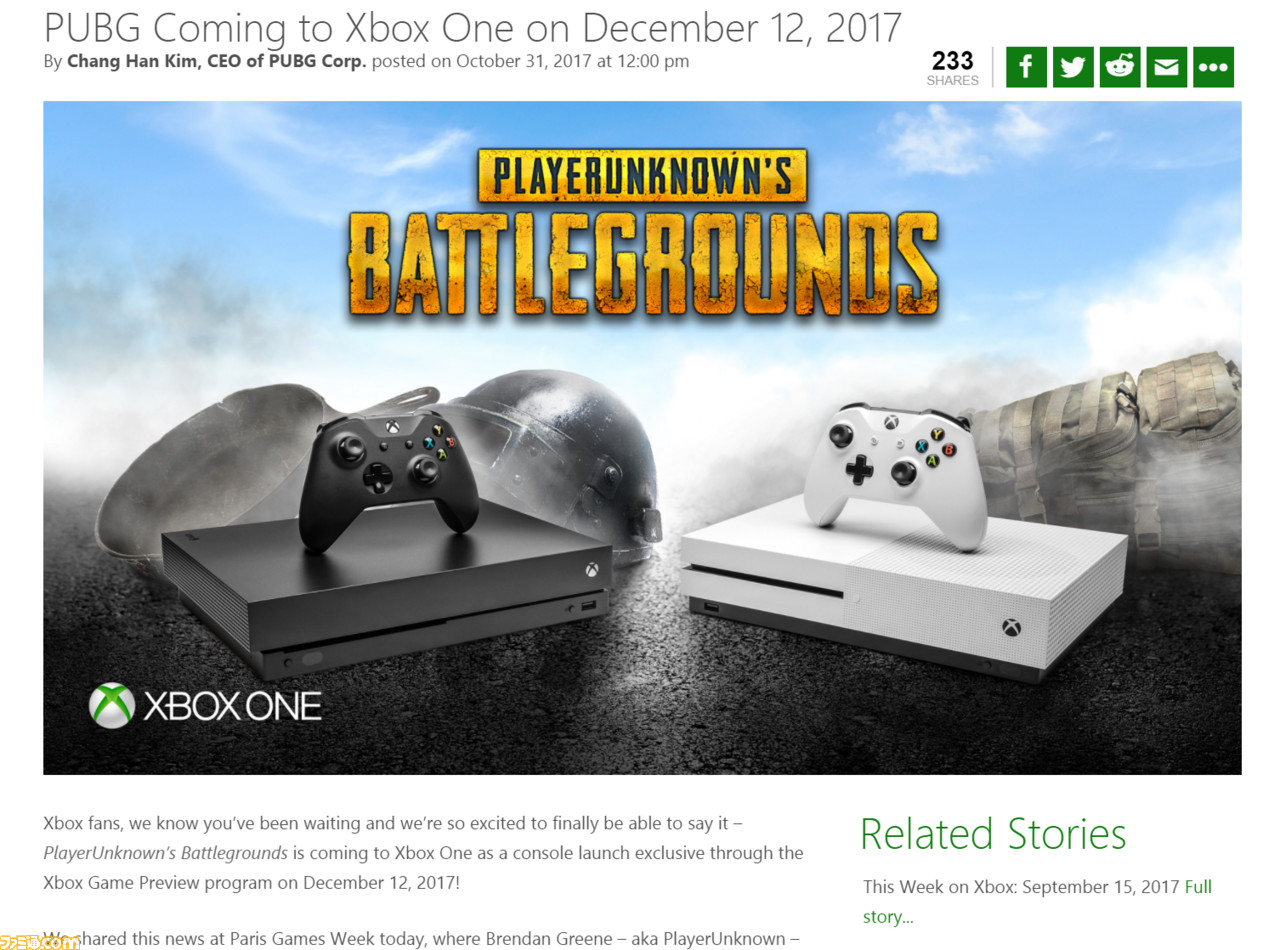Click the green Xbox One sphere logo in banner

pos(111,705)
